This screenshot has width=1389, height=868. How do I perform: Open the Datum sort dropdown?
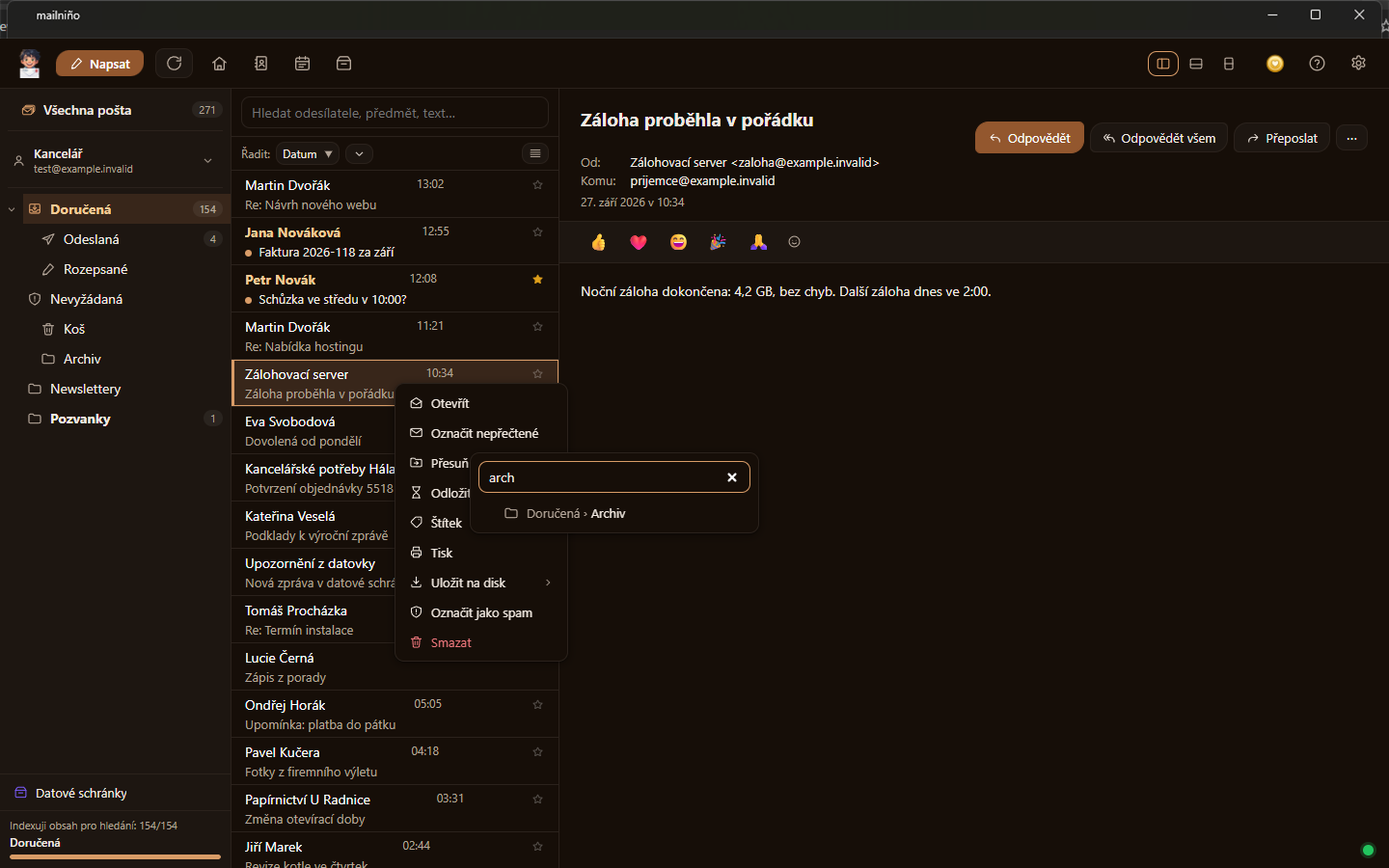coord(308,153)
